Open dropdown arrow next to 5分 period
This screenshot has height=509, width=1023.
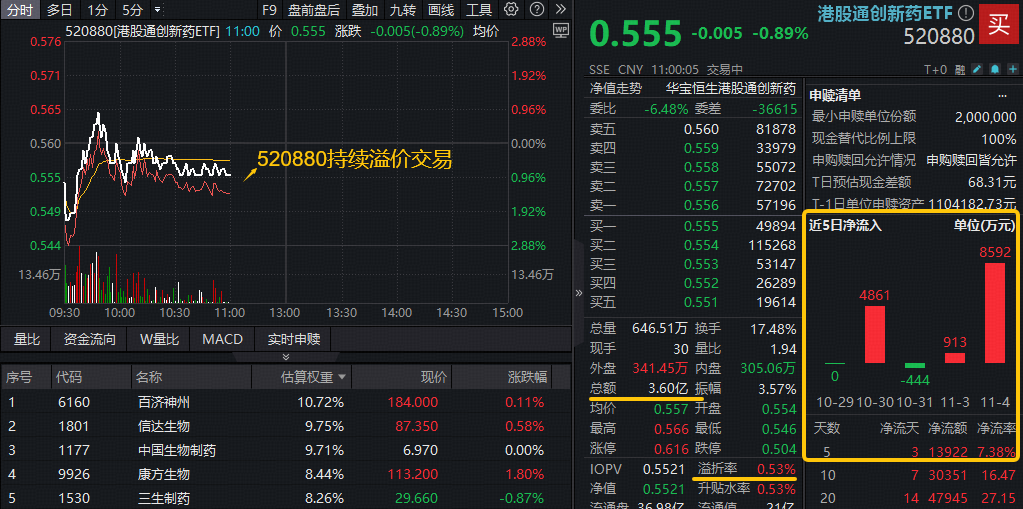[x=157, y=10]
